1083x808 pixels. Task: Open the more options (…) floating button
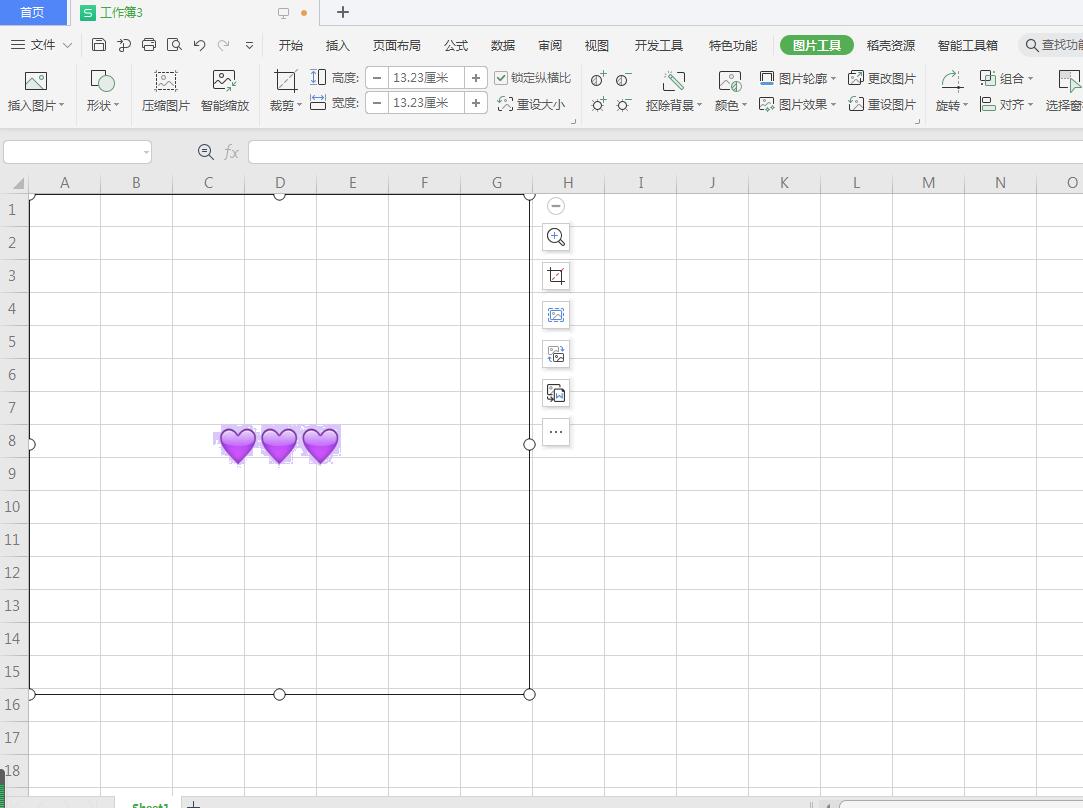pos(556,432)
